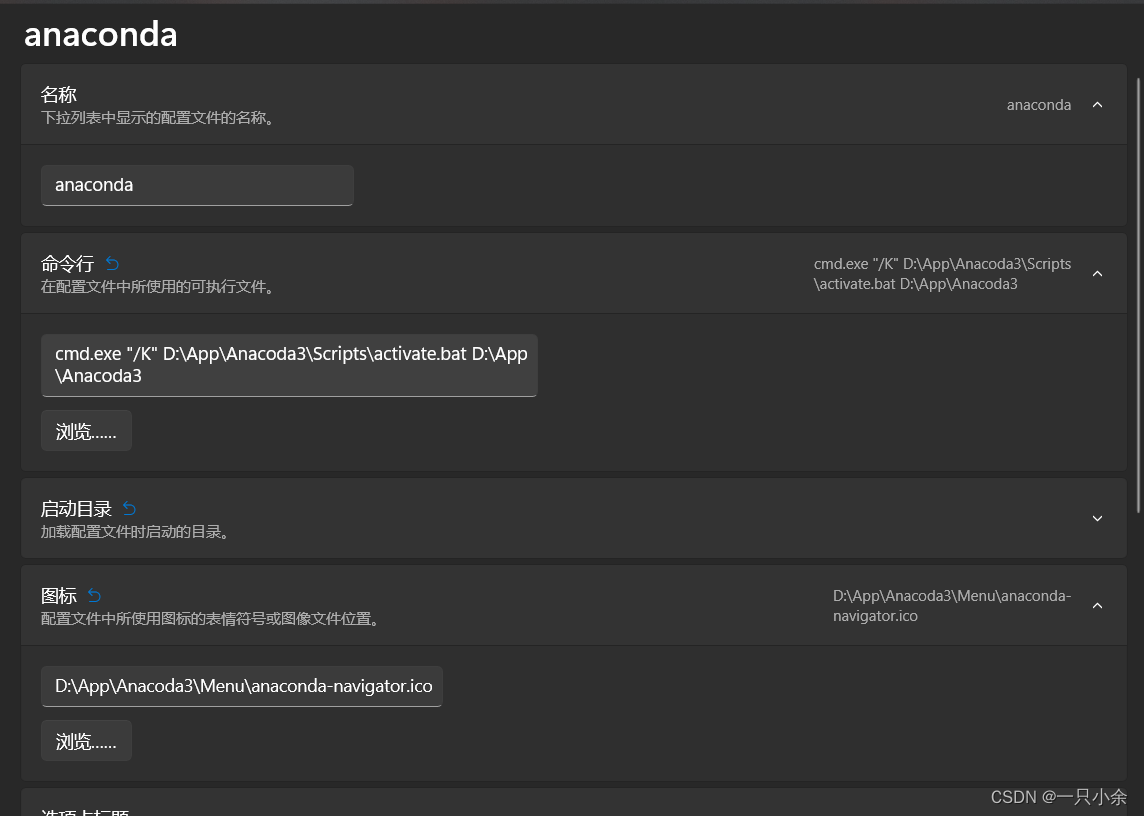Collapse the 图标 section

[1097, 605]
